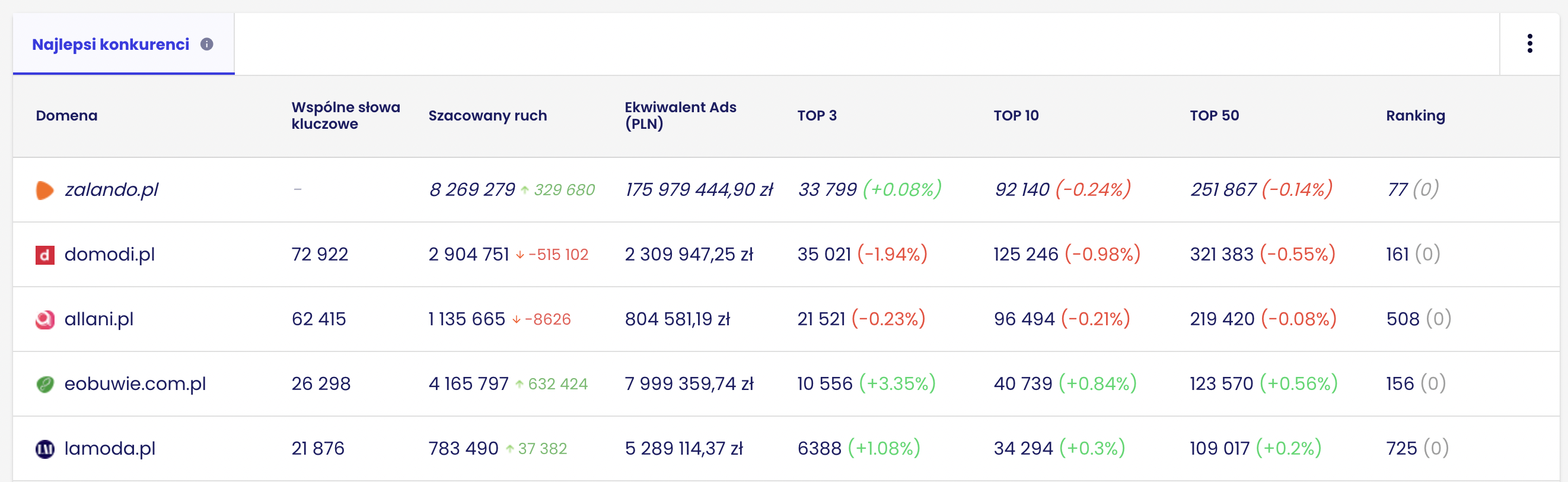Click domodi.pl TOP 10 value 125 246

[1027, 254]
